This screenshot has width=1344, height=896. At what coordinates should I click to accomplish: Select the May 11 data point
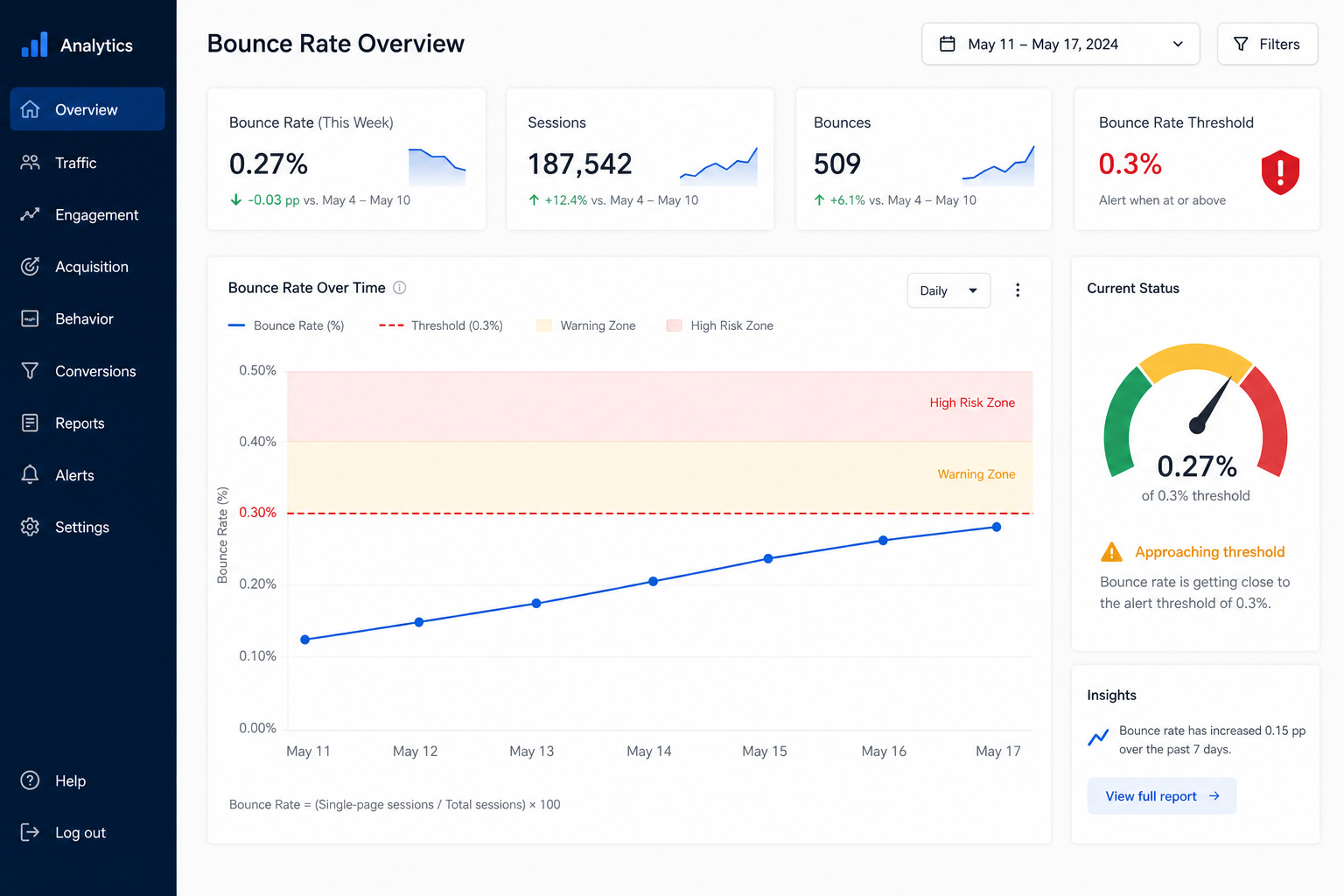click(x=305, y=640)
